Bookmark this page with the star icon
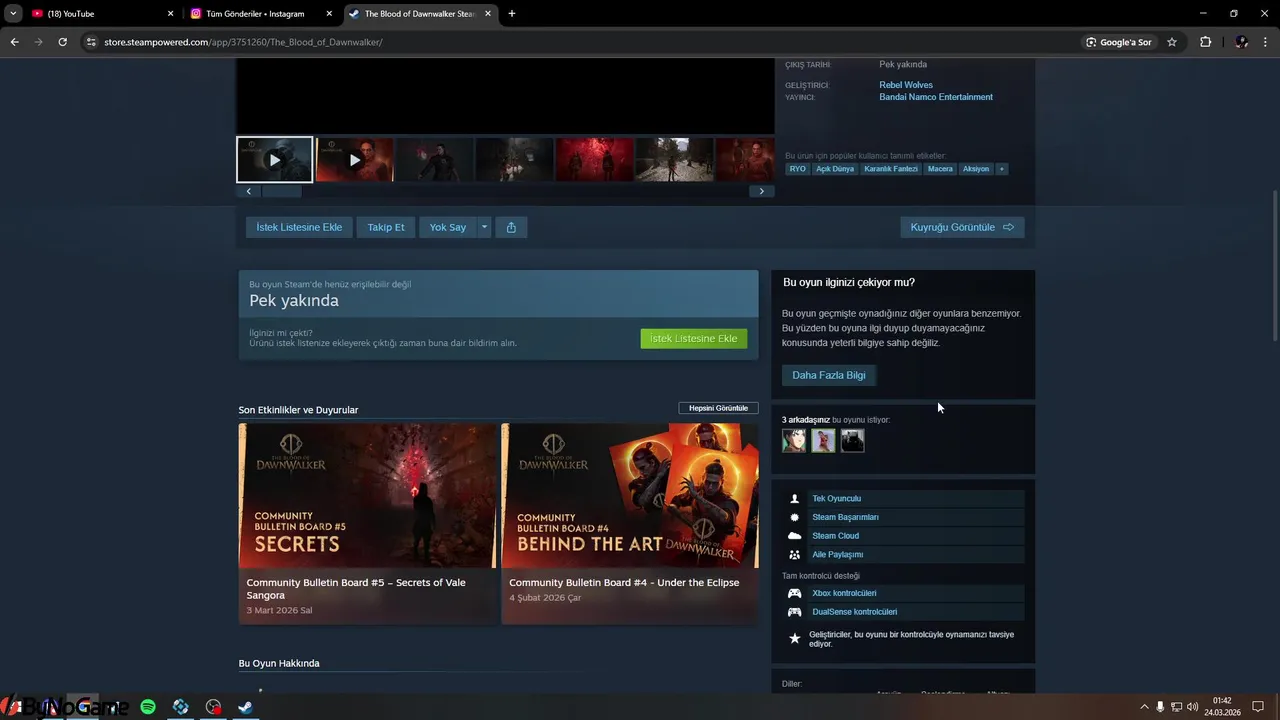Screen dimensions: 1280x720 [x=1172, y=42]
